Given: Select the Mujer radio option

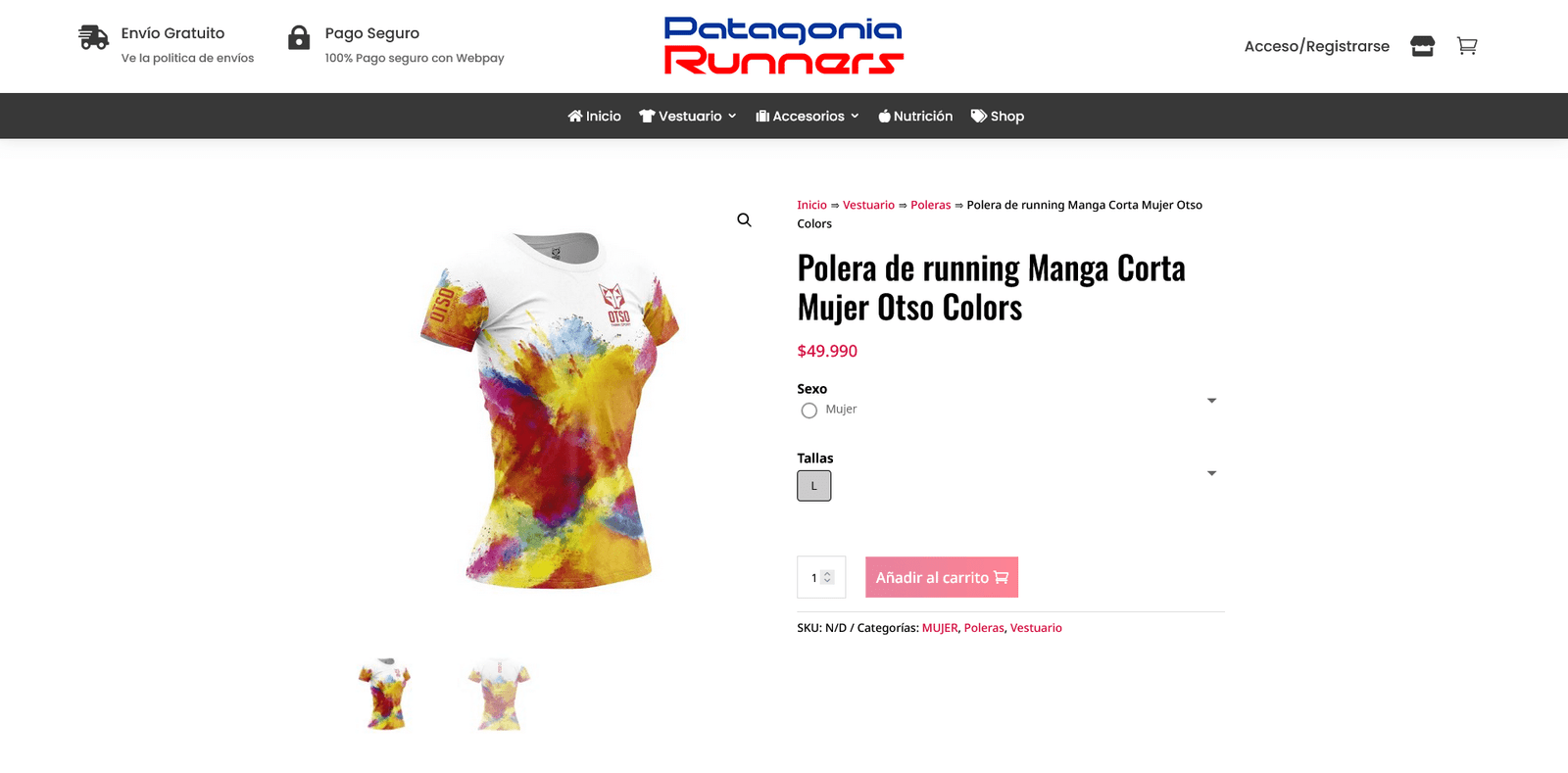Looking at the screenshot, I should pyautogui.click(x=808, y=411).
